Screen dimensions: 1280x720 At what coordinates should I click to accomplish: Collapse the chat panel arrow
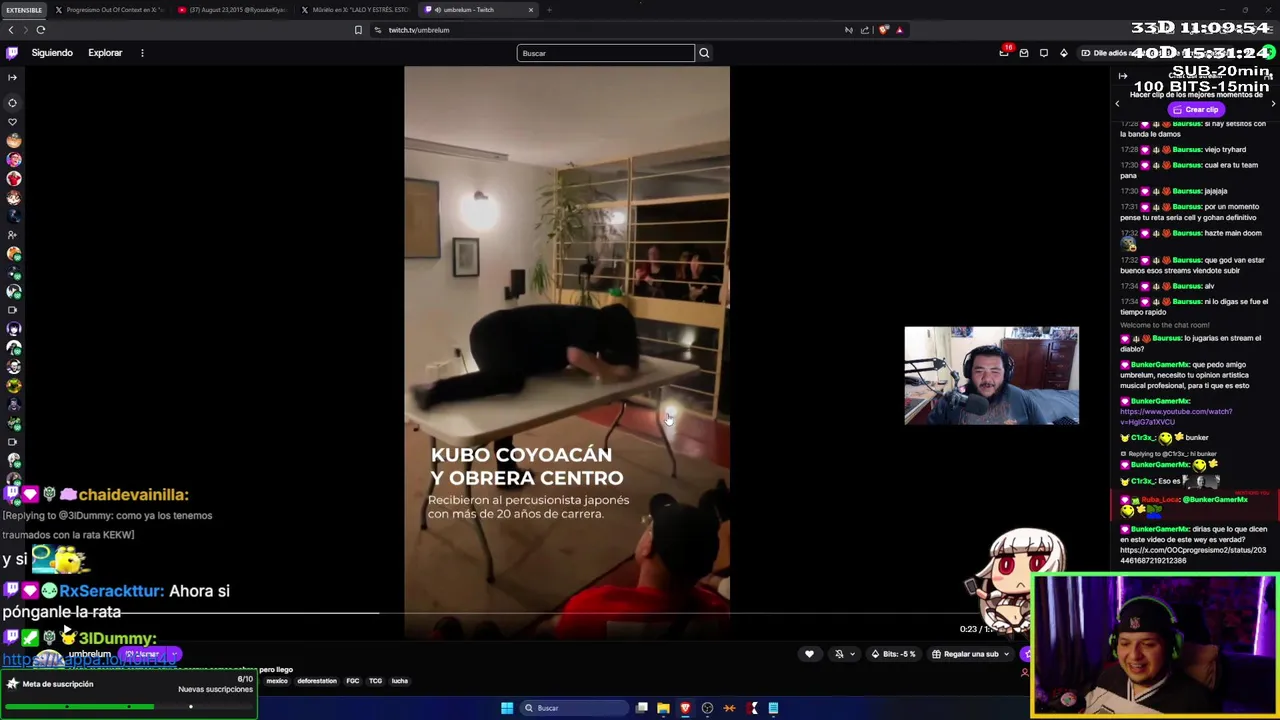click(x=1122, y=76)
